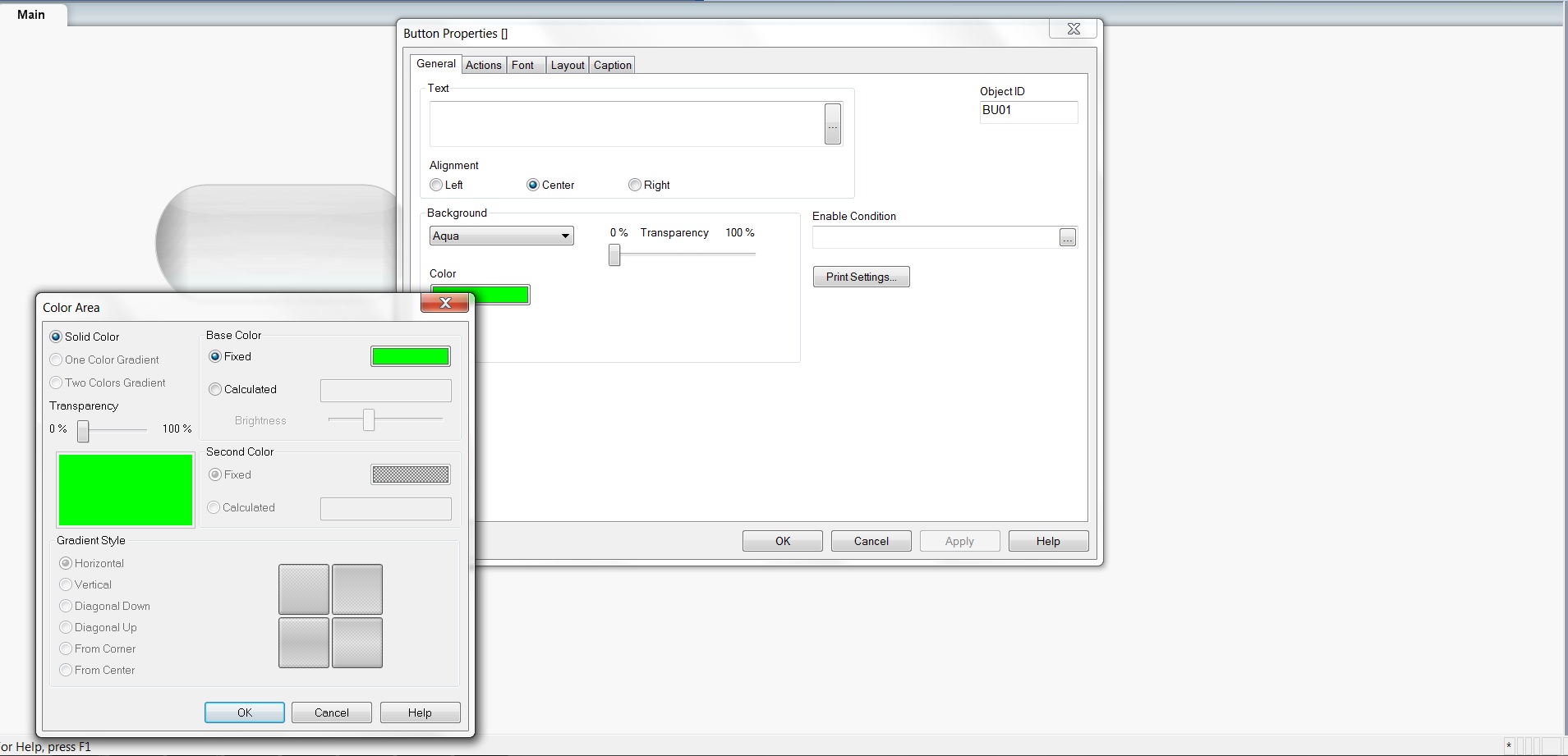Click Second Color calculated expression field
This screenshot has width=1568, height=756.
point(386,508)
